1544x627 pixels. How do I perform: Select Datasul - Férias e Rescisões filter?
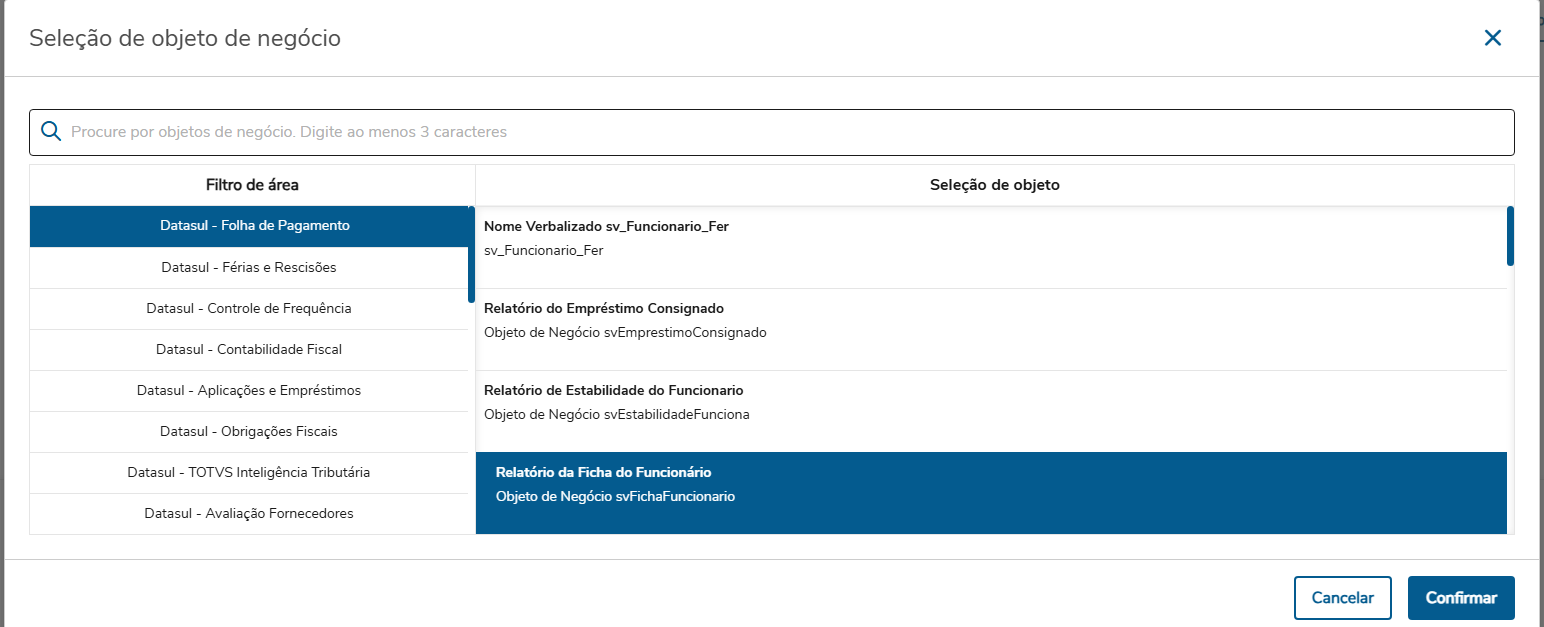[248, 268]
